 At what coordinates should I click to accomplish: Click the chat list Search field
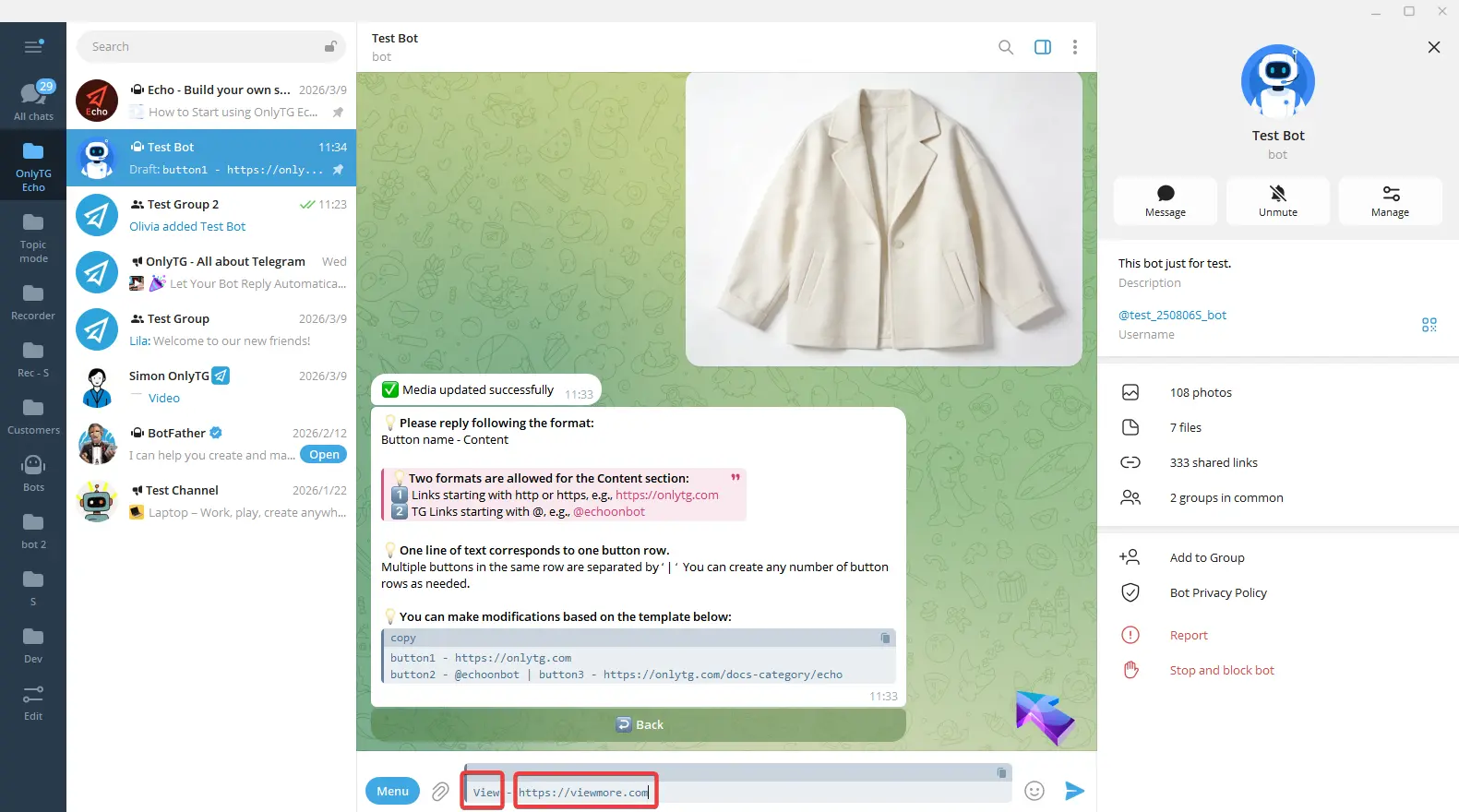point(203,47)
